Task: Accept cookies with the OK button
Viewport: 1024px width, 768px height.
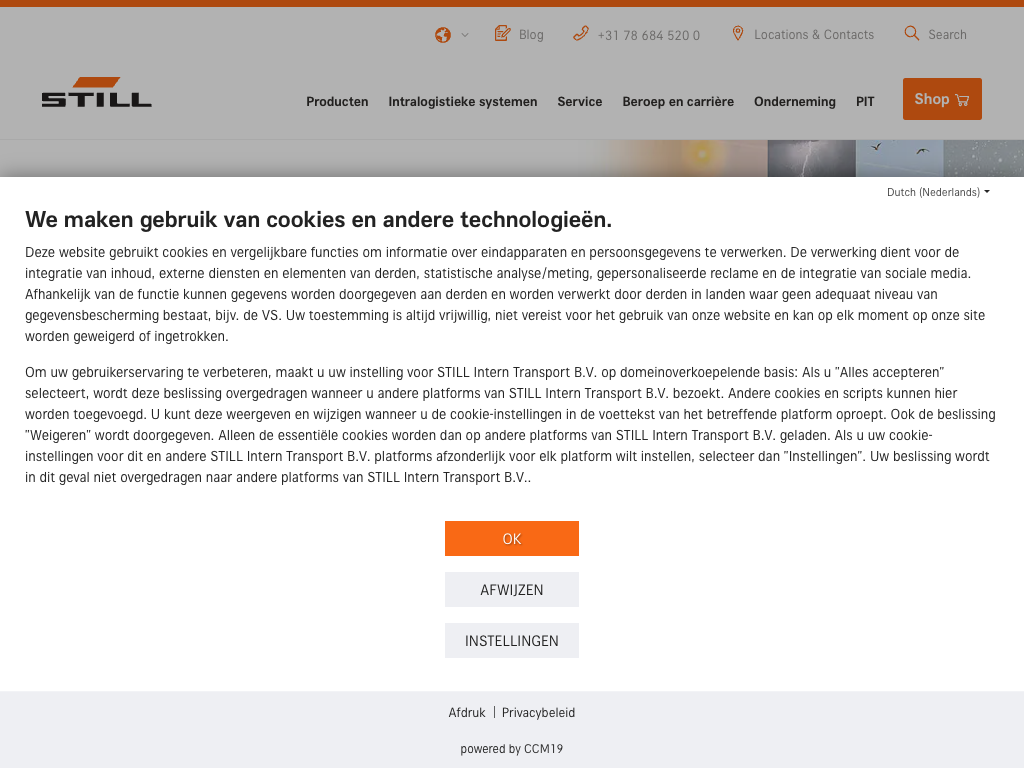Action: pos(512,539)
